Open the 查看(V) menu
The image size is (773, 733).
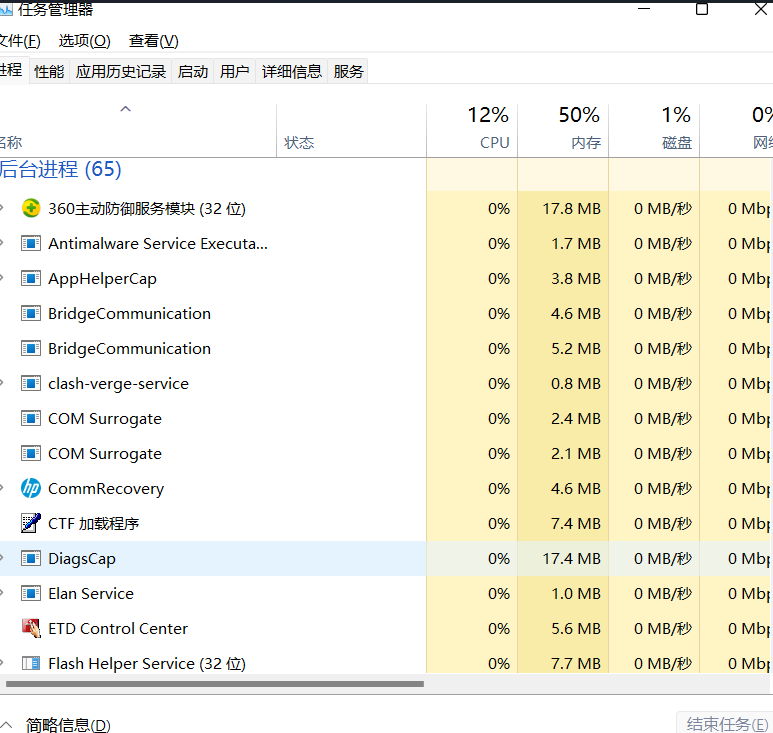(153, 41)
